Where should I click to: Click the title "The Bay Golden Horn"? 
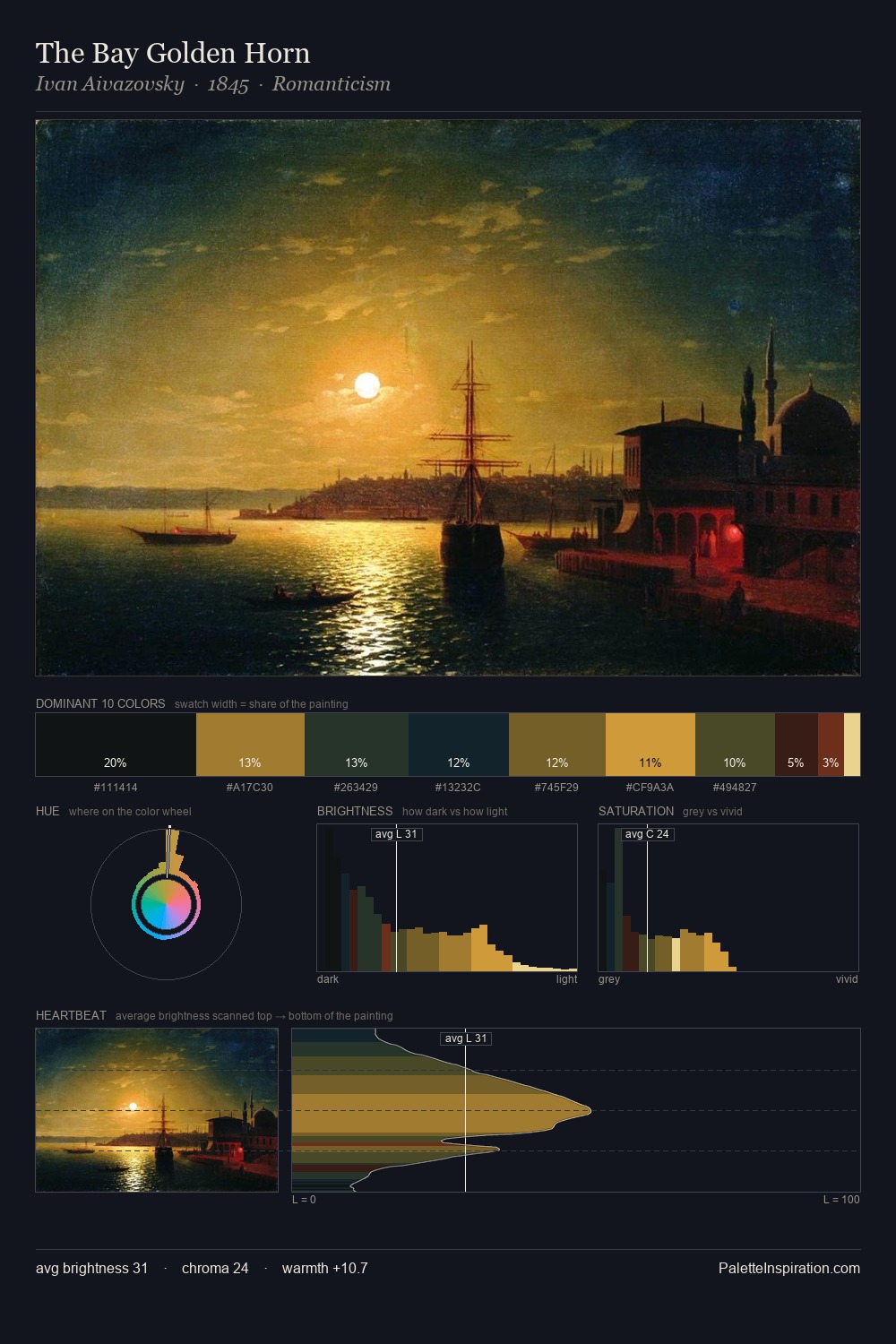click(173, 53)
